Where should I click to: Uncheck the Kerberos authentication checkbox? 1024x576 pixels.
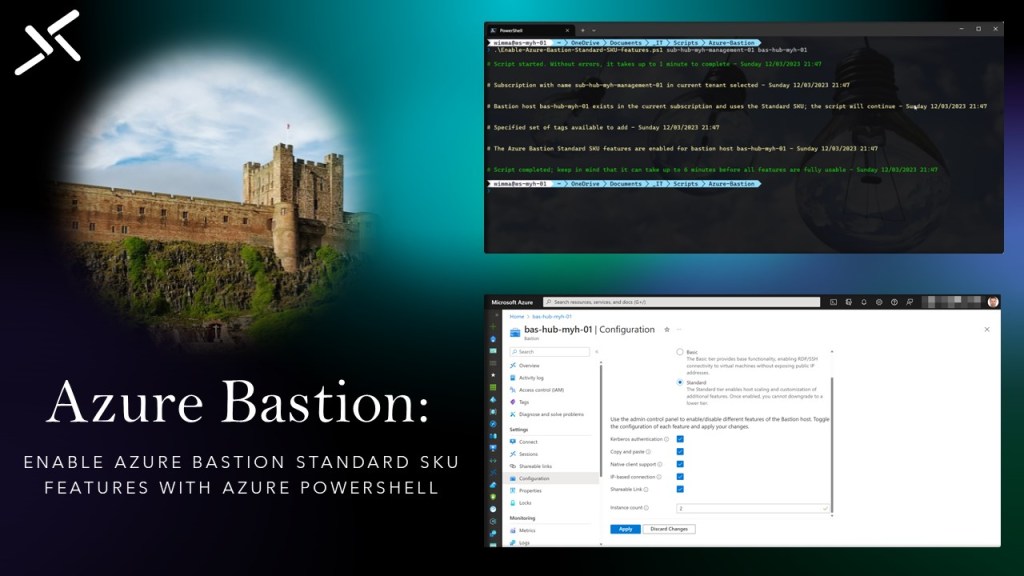(680, 439)
